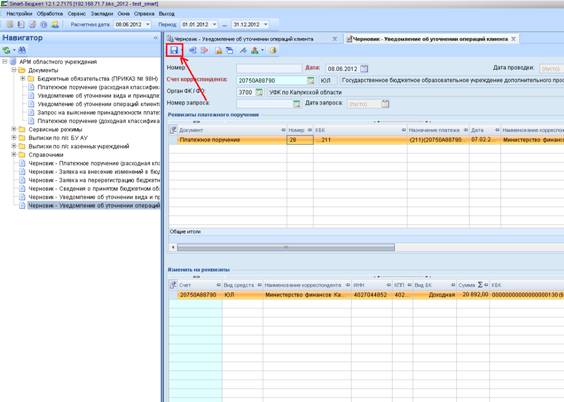The height and width of the screenshot is (402, 564).
Task: Click the Номер запроса input field
Action: (x=265, y=104)
